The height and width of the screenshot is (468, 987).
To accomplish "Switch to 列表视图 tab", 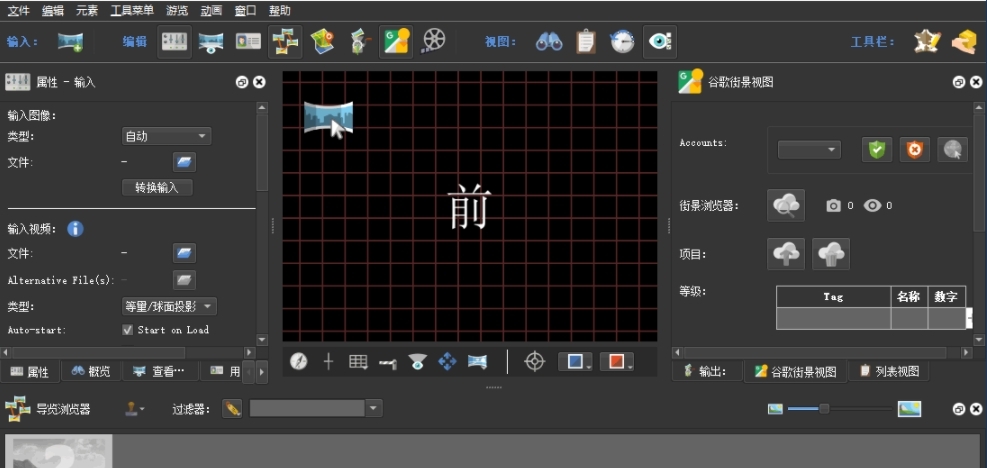I will [889, 371].
